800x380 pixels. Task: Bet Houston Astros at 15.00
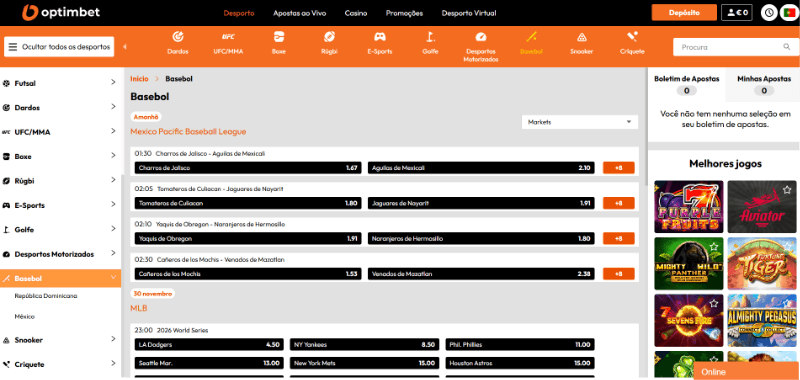(520, 364)
